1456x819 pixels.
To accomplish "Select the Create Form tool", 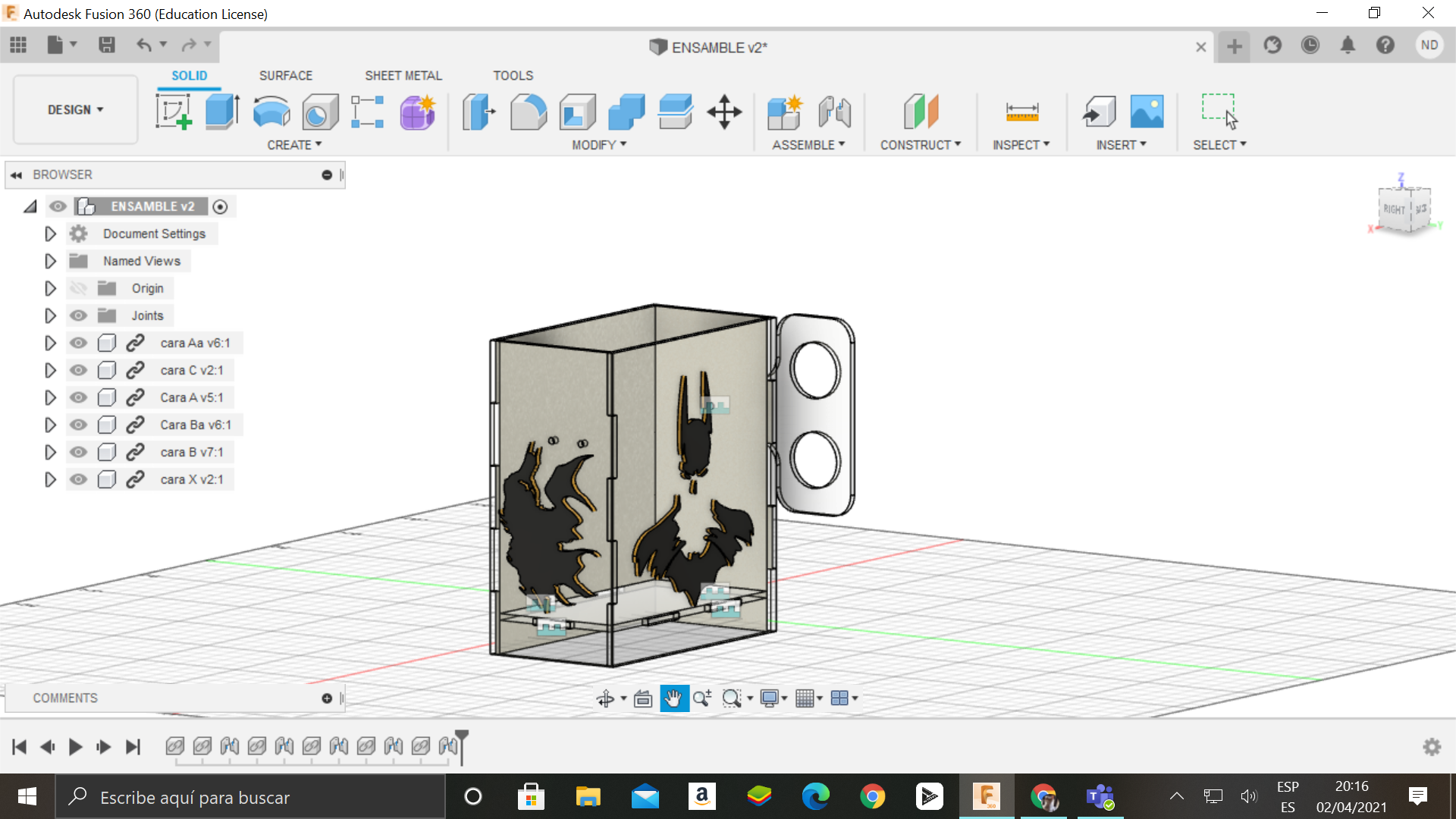I will click(x=417, y=112).
